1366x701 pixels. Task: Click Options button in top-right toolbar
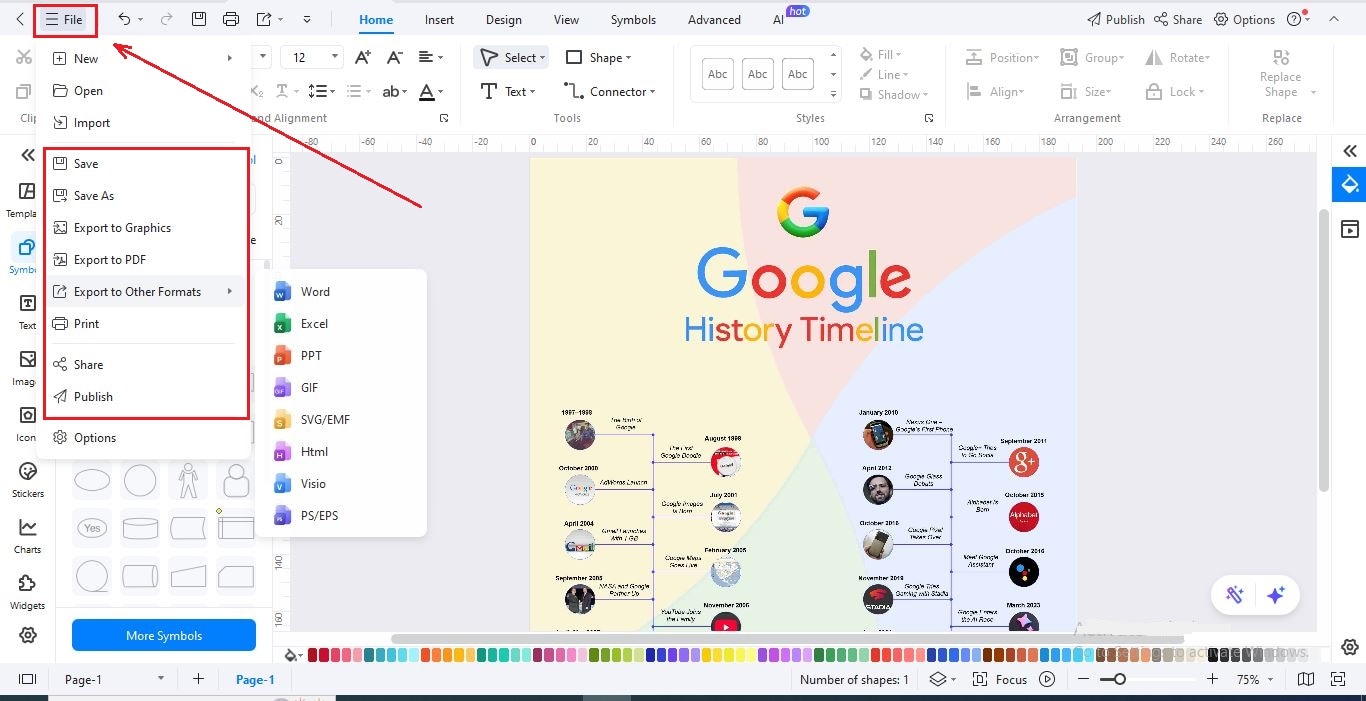click(x=1244, y=19)
